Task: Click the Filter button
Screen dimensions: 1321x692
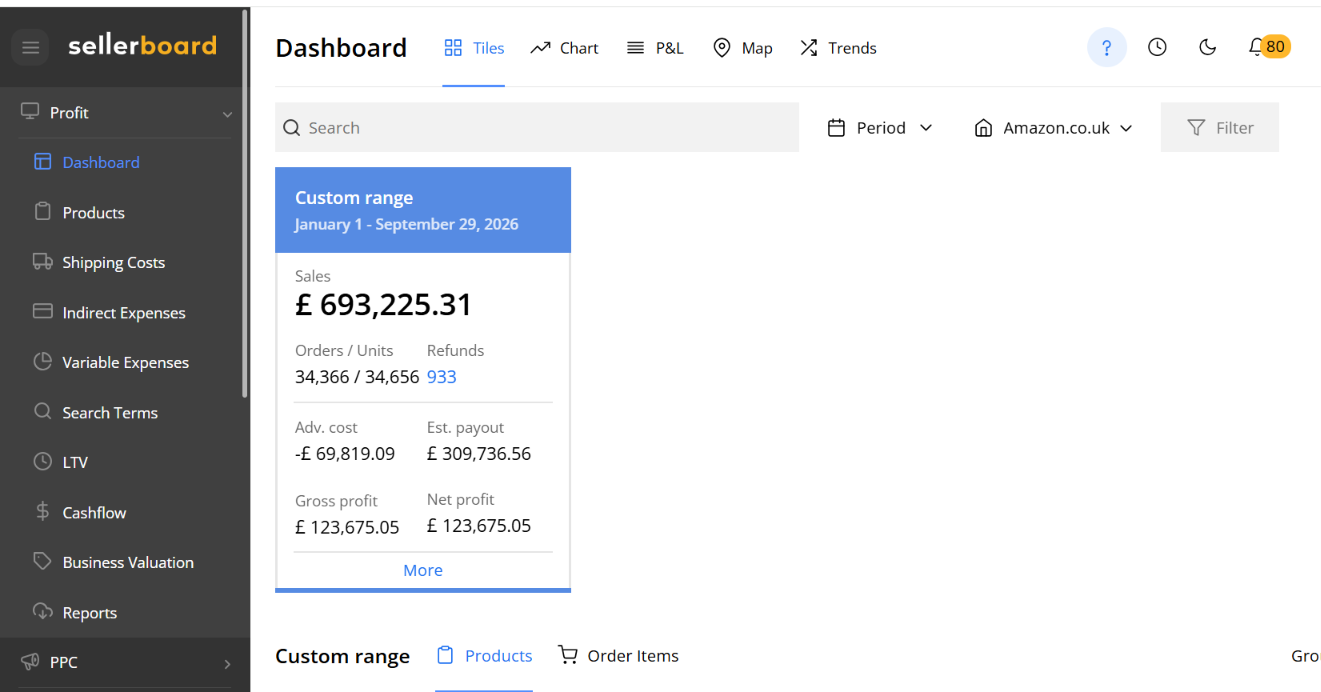Action: [1220, 128]
